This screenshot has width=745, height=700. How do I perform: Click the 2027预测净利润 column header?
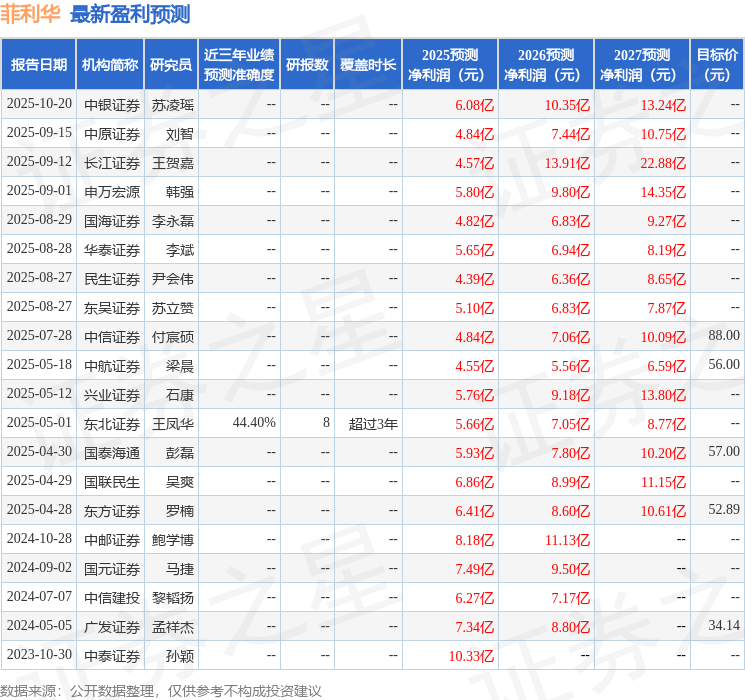pos(641,65)
